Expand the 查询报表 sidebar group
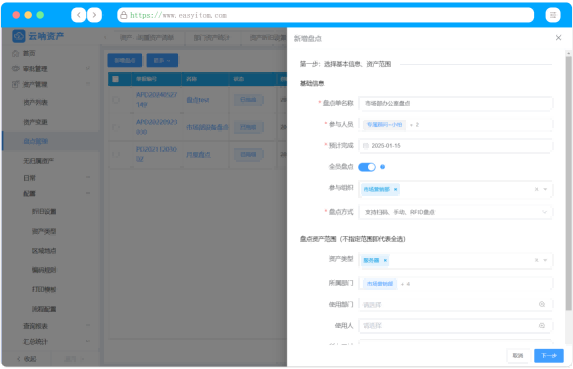This screenshot has height=369, width=573. [x=88, y=325]
